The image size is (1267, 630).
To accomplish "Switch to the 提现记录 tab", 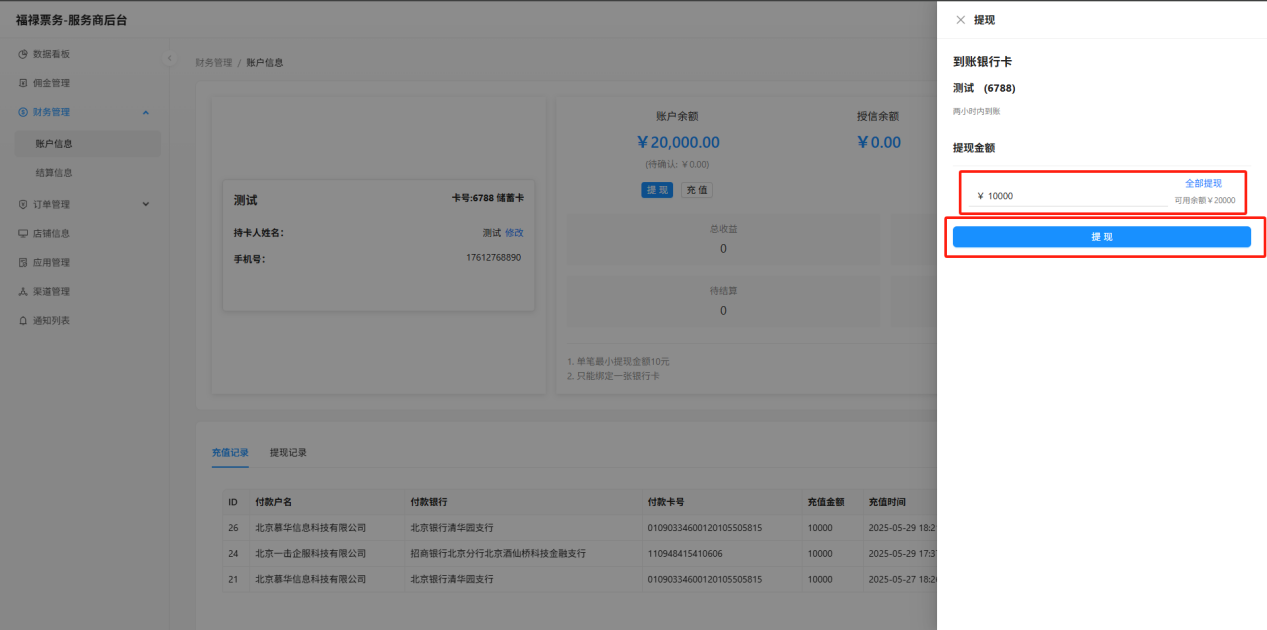I will tap(288, 453).
